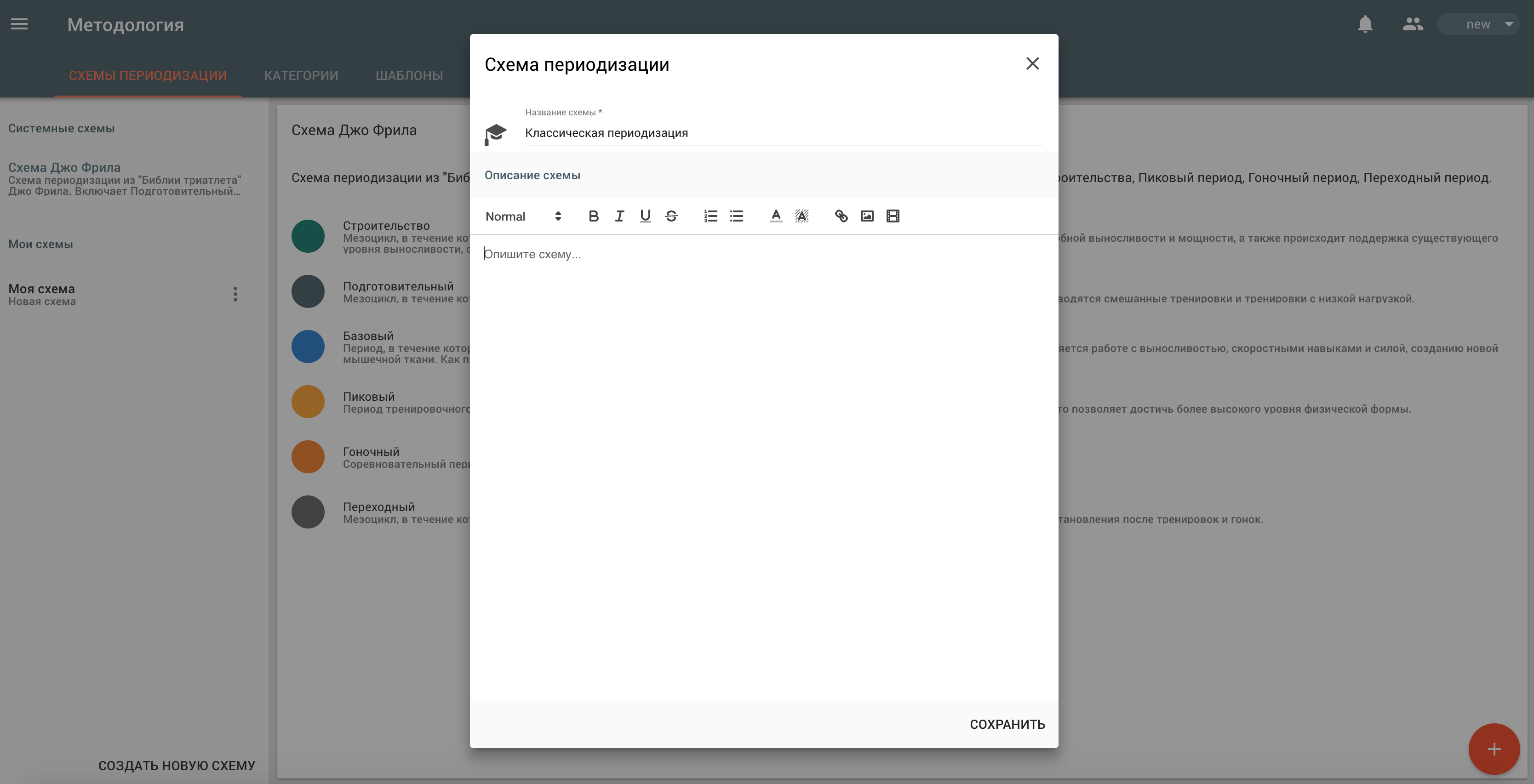Click the font color icon

774,216
